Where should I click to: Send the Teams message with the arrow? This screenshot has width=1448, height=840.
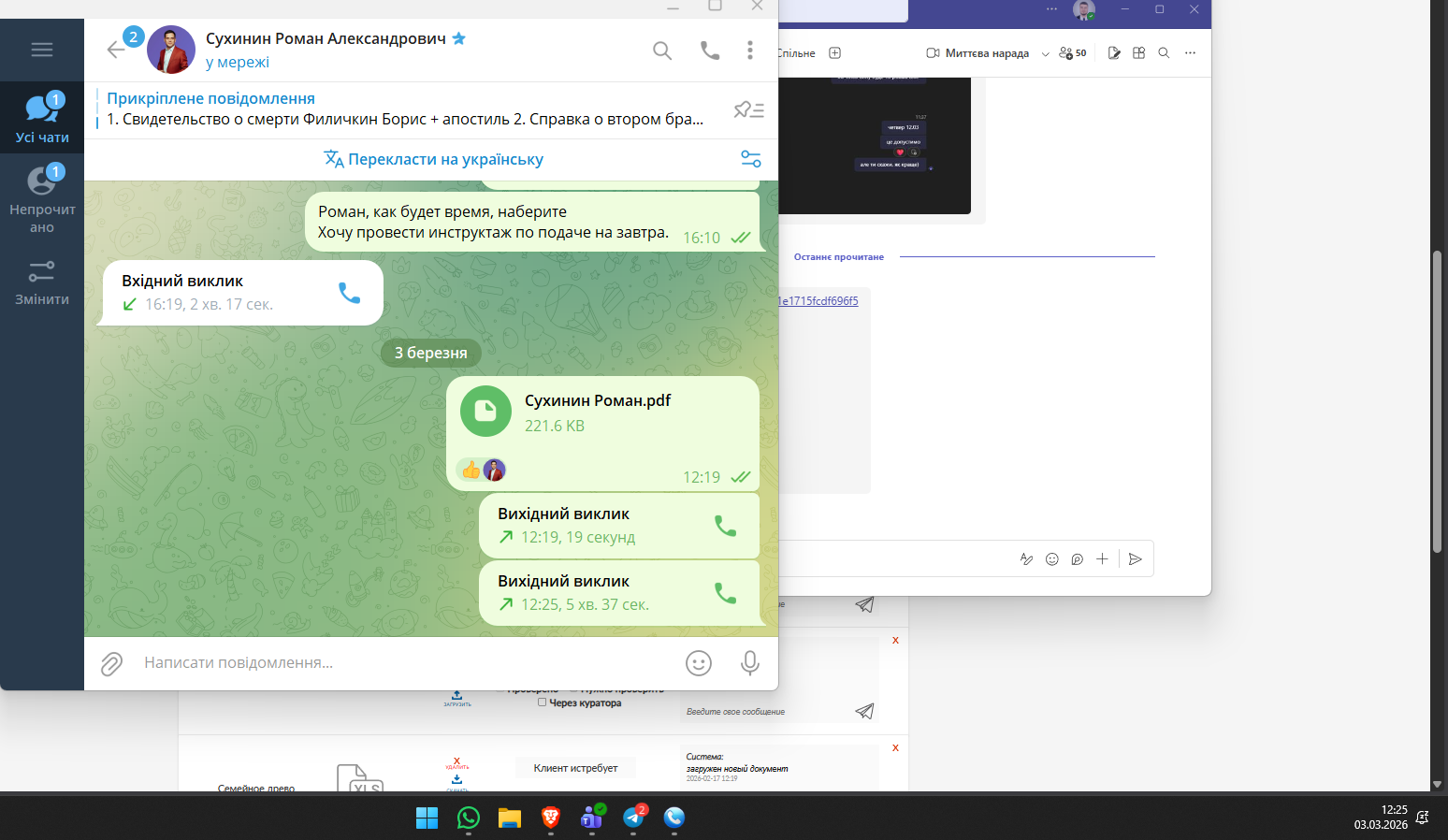coord(1135,559)
